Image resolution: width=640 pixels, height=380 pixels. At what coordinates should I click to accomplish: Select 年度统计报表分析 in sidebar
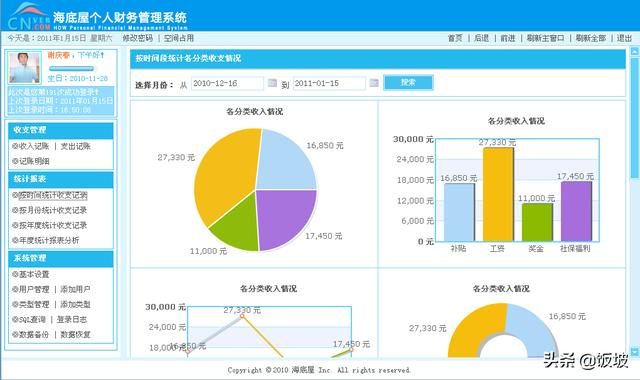(49, 240)
